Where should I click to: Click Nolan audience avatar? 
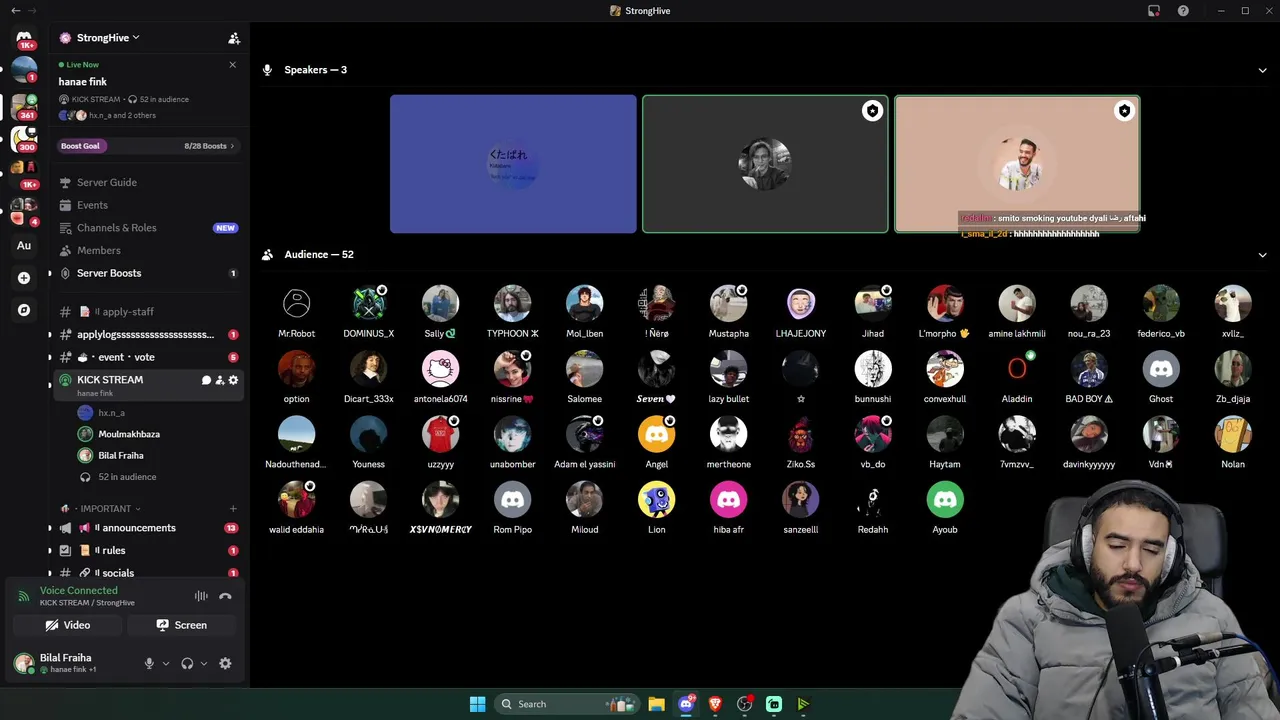(1233, 434)
